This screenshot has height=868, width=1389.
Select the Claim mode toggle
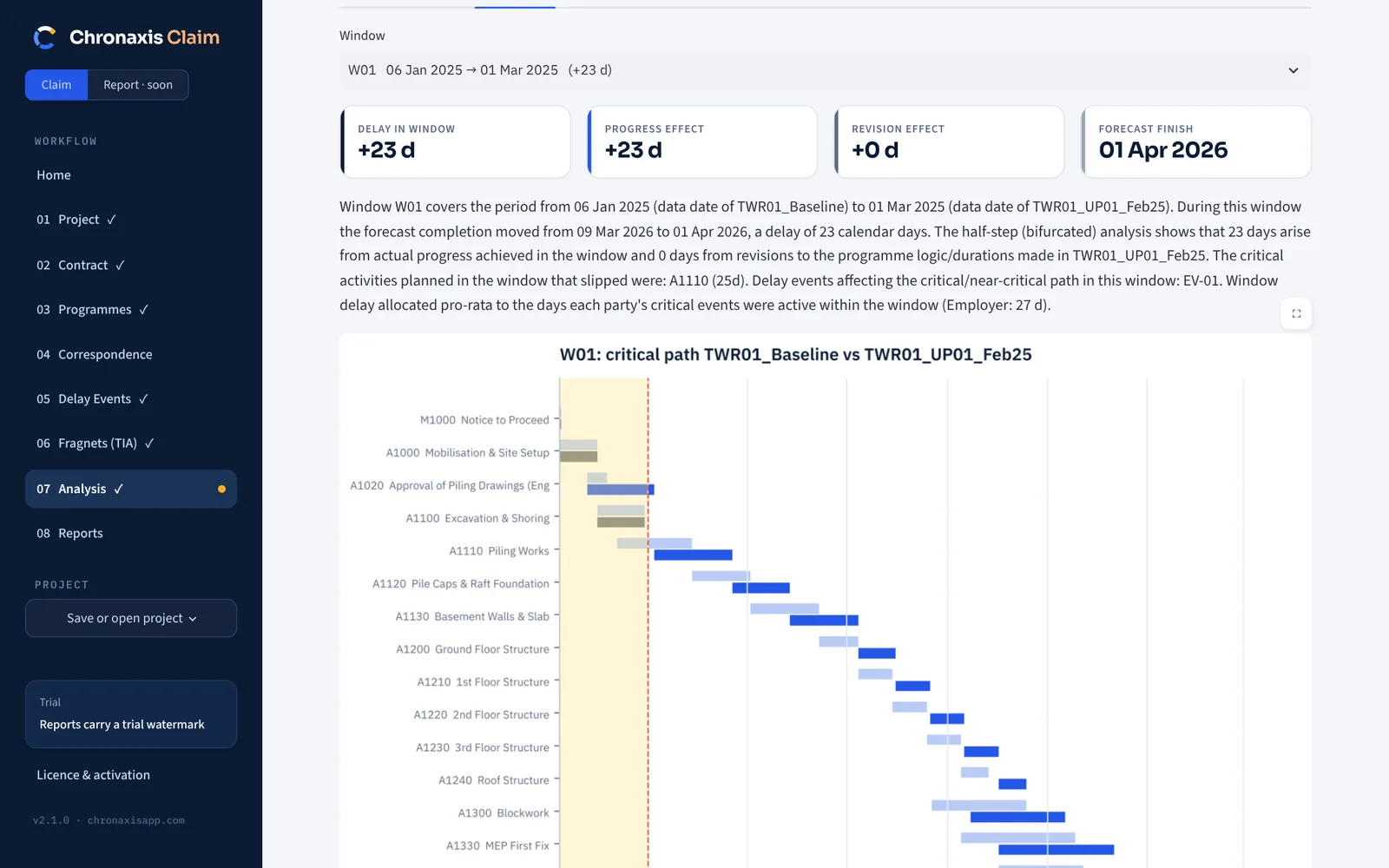click(x=56, y=85)
